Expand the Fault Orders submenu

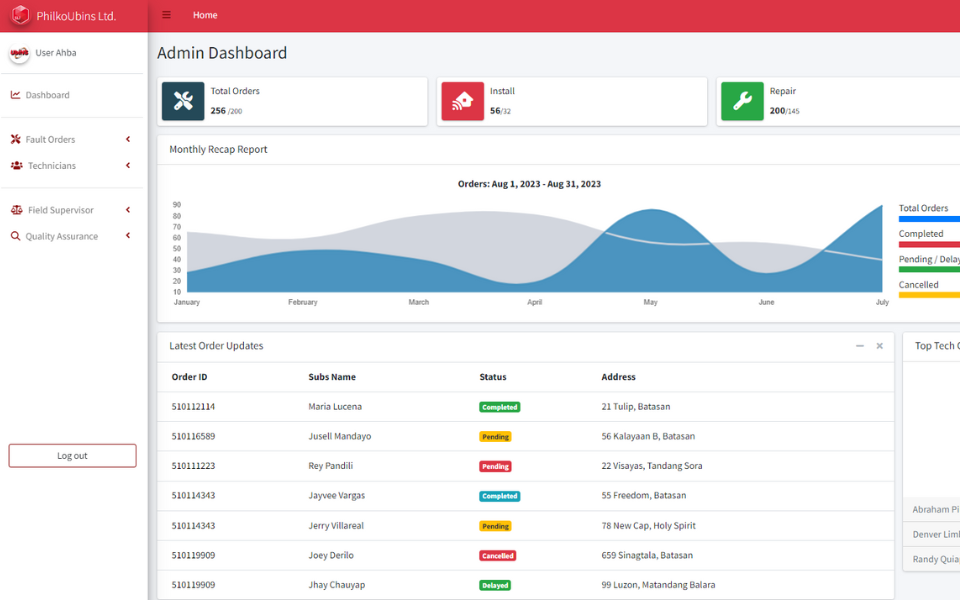pyautogui.click(x=128, y=139)
